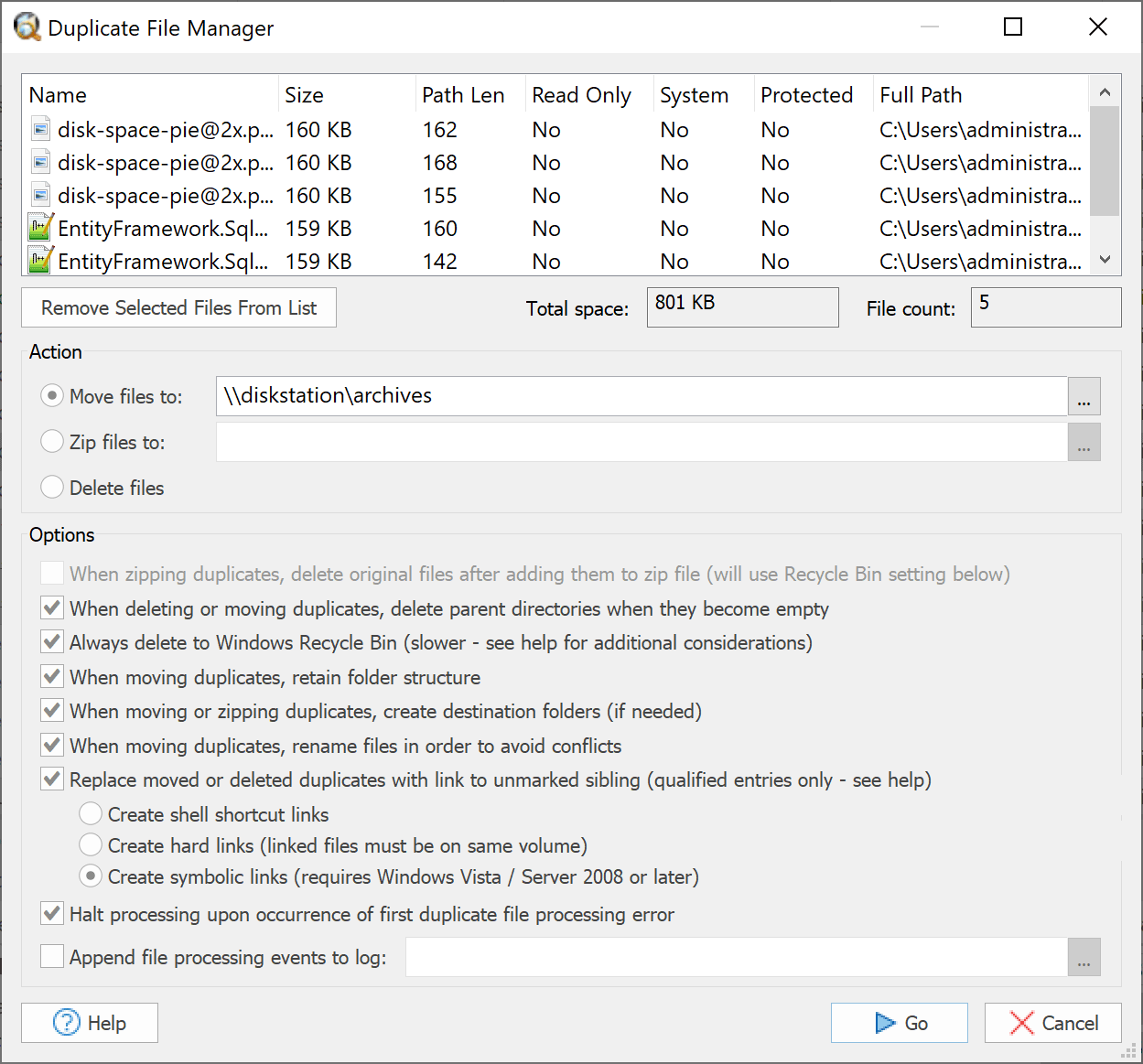
Task: Select the 'Zip files to' radio option
Action: [52, 441]
